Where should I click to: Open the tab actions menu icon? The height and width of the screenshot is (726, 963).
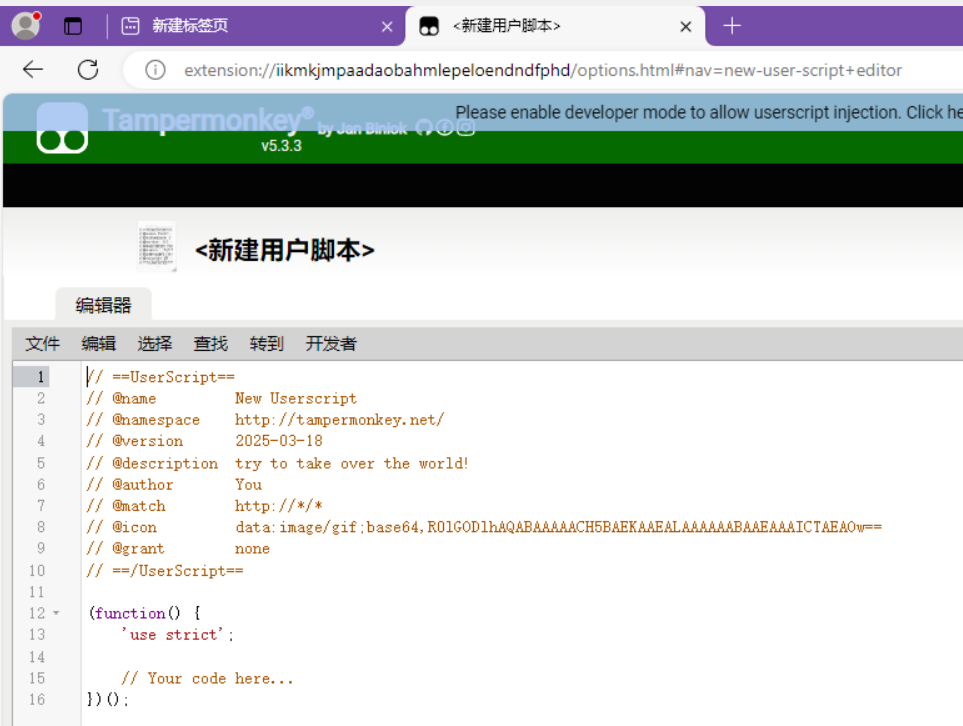click(73, 27)
